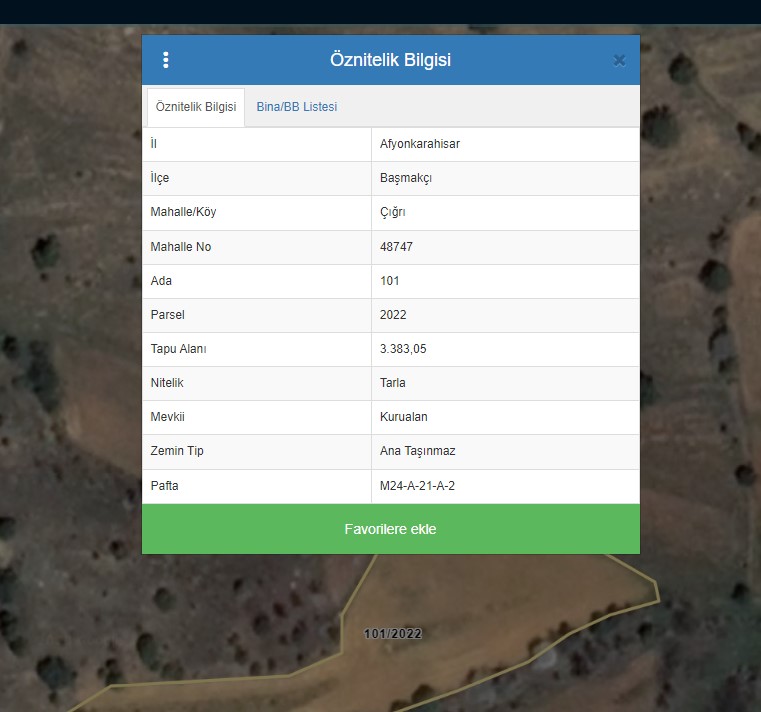
Task: Click the Mevkii value Kurualan
Action: point(404,417)
